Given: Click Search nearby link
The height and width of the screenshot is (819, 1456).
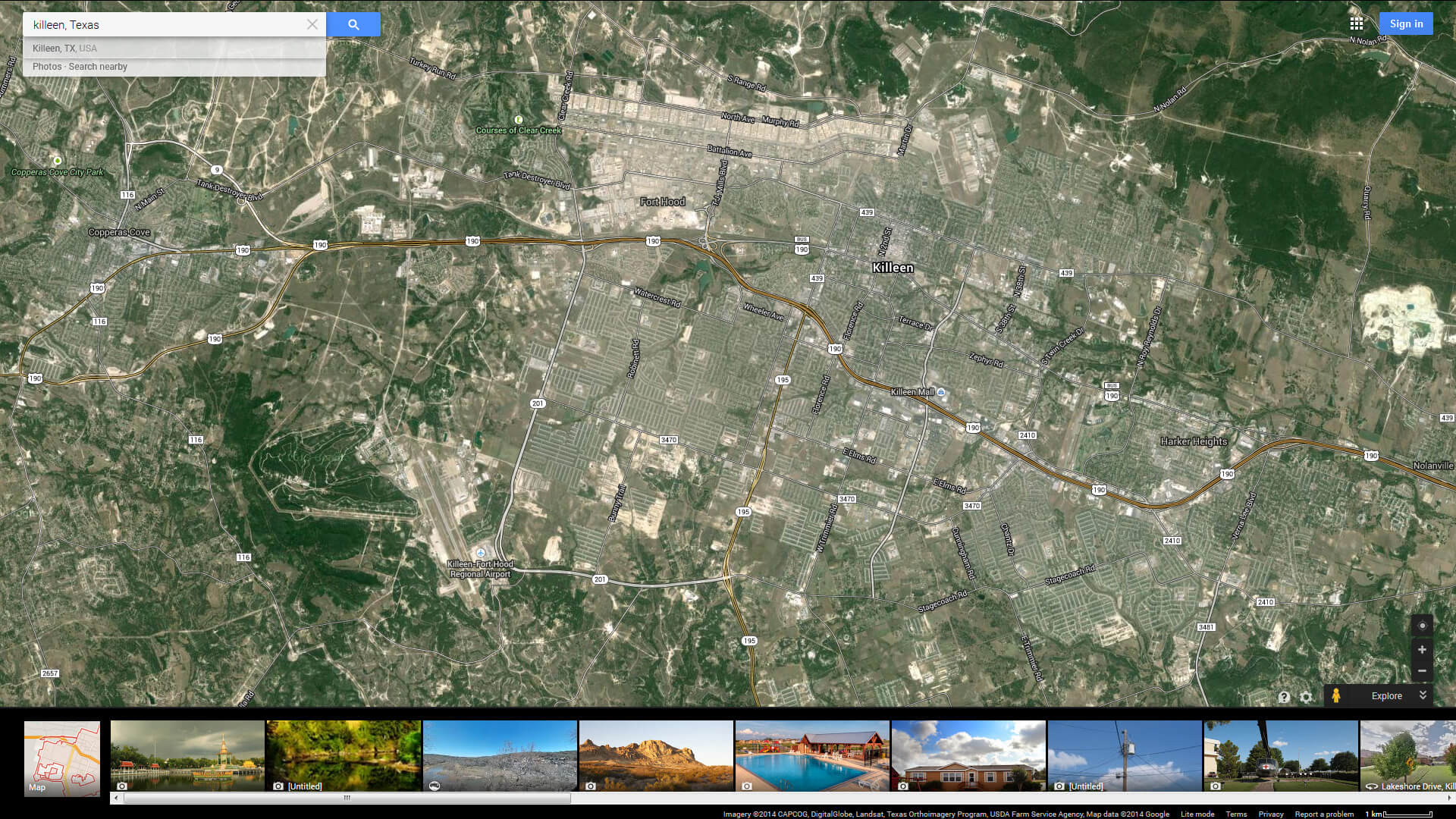Looking at the screenshot, I should click(x=98, y=67).
